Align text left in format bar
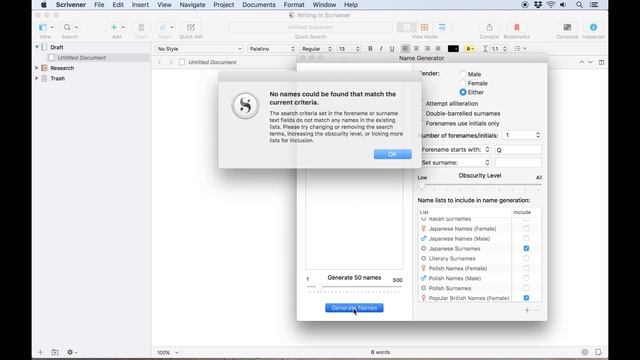This screenshot has width=640, height=360. (405, 49)
